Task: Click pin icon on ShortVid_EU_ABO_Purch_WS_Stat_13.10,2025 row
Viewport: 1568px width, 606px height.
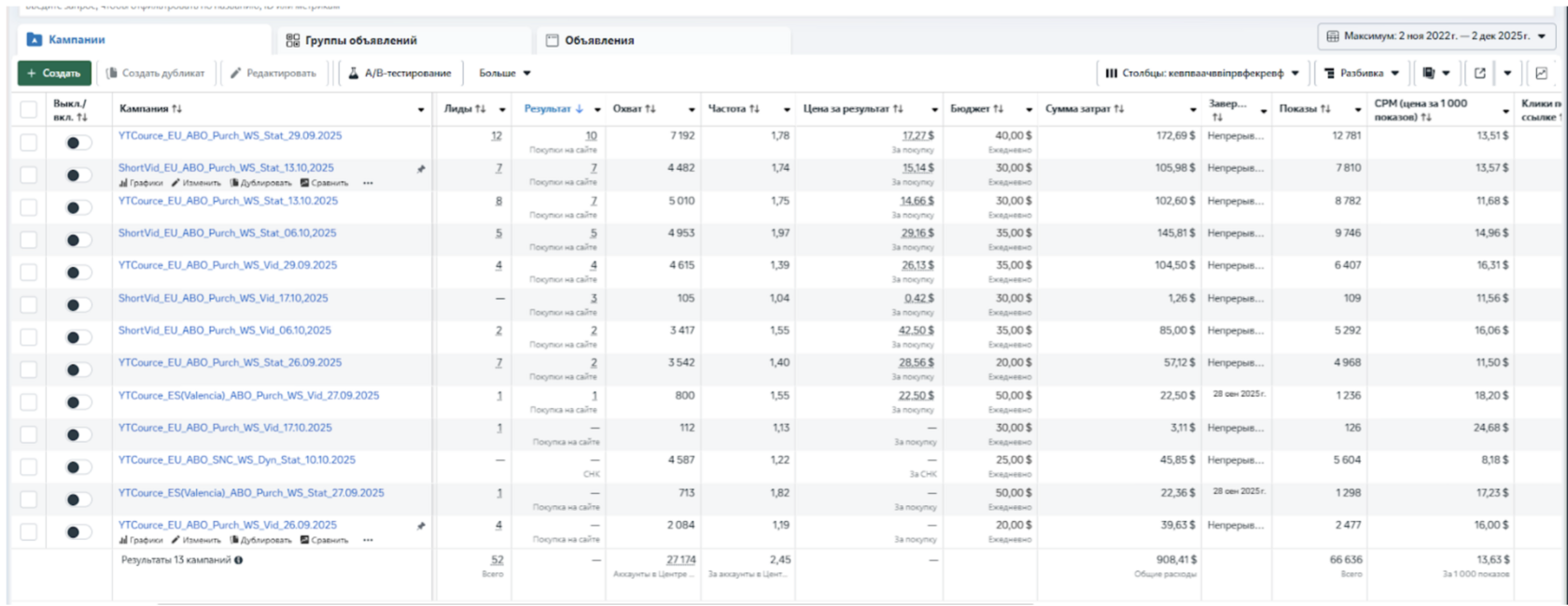Action: tap(421, 169)
